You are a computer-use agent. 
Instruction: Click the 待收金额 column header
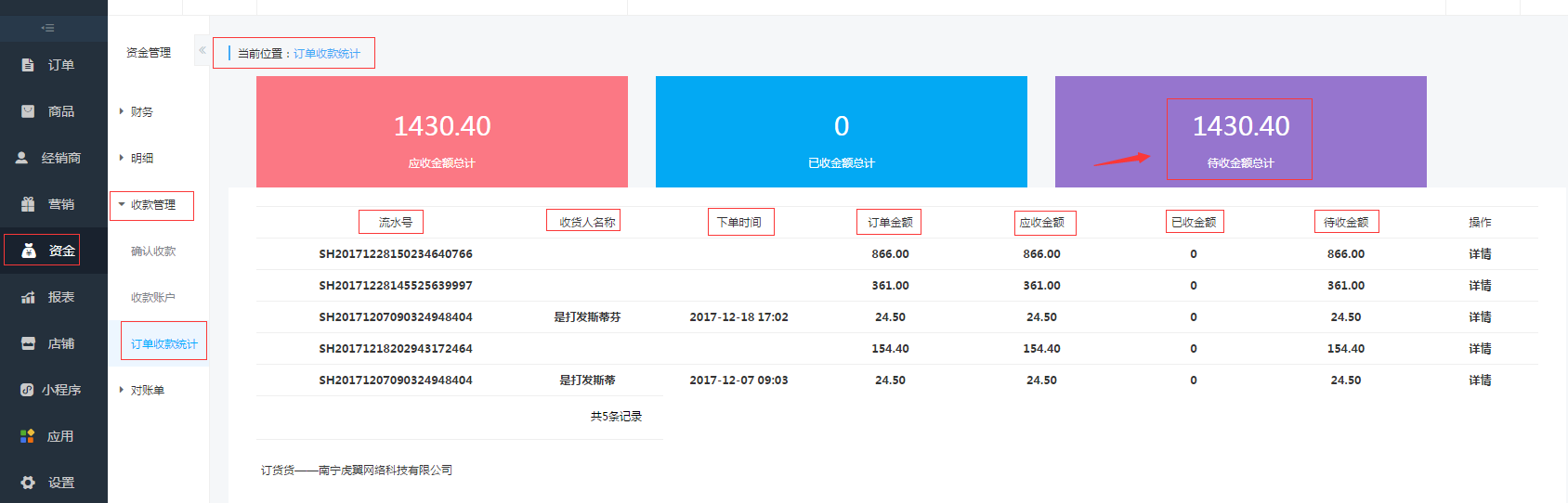(1346, 223)
